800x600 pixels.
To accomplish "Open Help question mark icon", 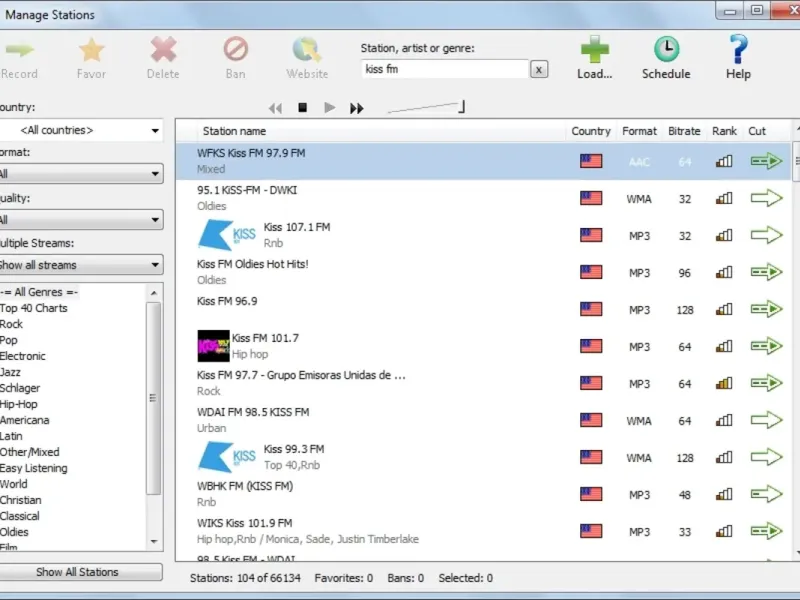I will point(738,49).
